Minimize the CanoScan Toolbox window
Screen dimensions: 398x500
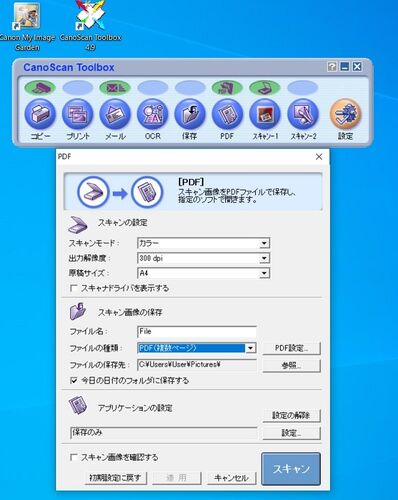[x=345, y=67]
